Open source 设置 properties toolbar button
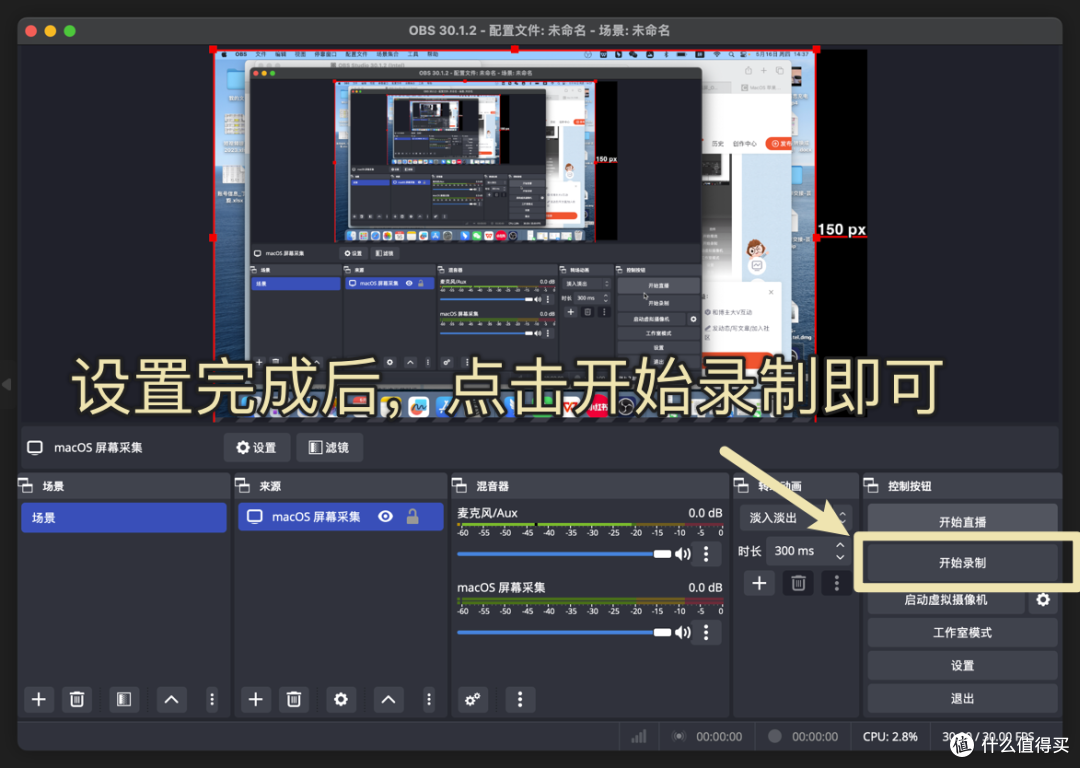Viewport: 1080px width, 768px height. pos(256,448)
